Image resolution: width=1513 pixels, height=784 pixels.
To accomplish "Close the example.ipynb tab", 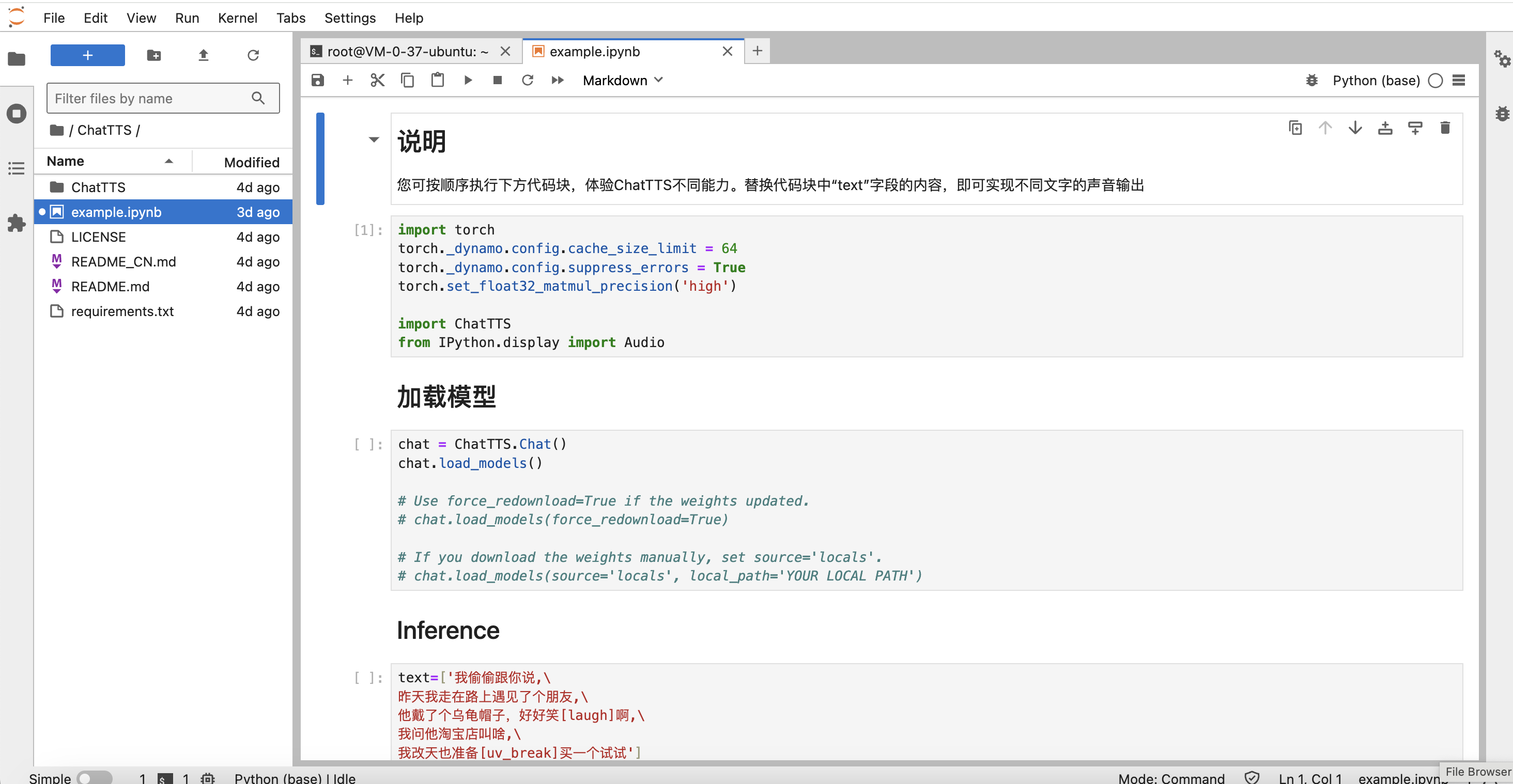I will click(x=727, y=52).
